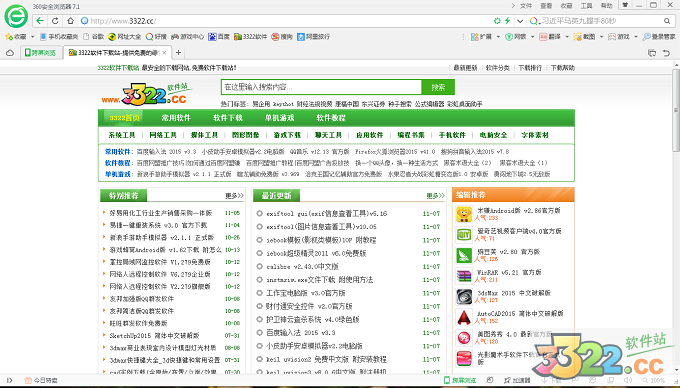This screenshot has width=680, height=388.
Task: Expand the 扩展 dropdown arrow
Action: [498, 37]
